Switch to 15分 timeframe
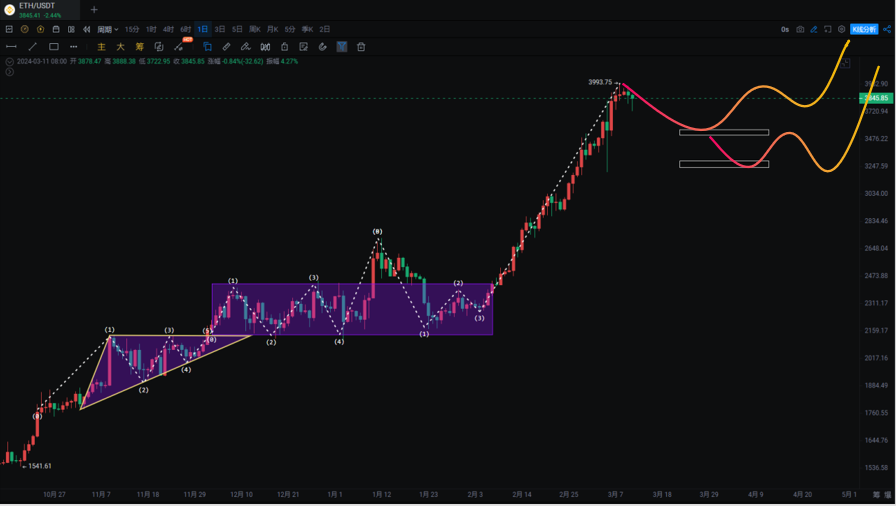 point(132,29)
